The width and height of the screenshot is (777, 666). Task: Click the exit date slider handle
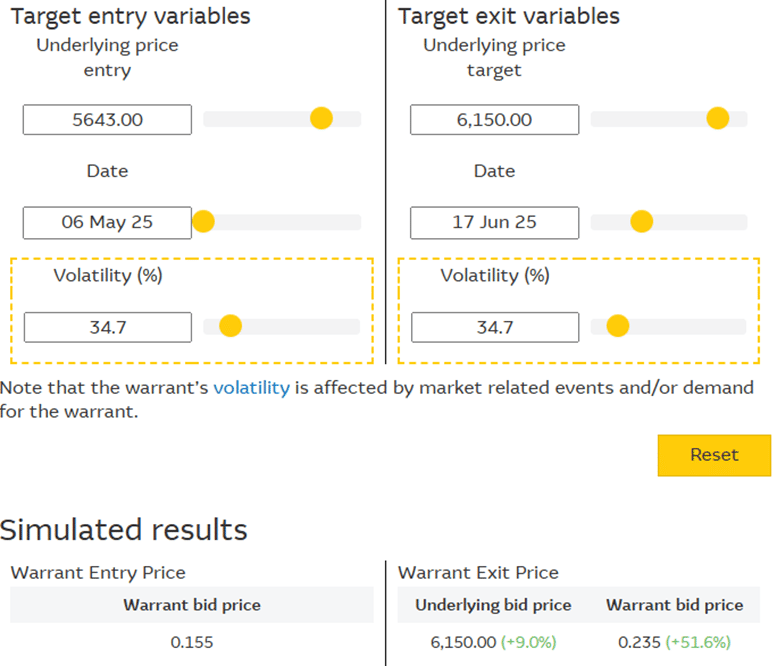[642, 222]
